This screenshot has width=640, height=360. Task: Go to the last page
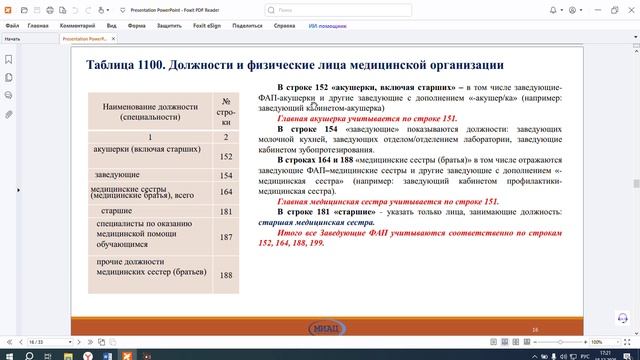click(x=90, y=342)
